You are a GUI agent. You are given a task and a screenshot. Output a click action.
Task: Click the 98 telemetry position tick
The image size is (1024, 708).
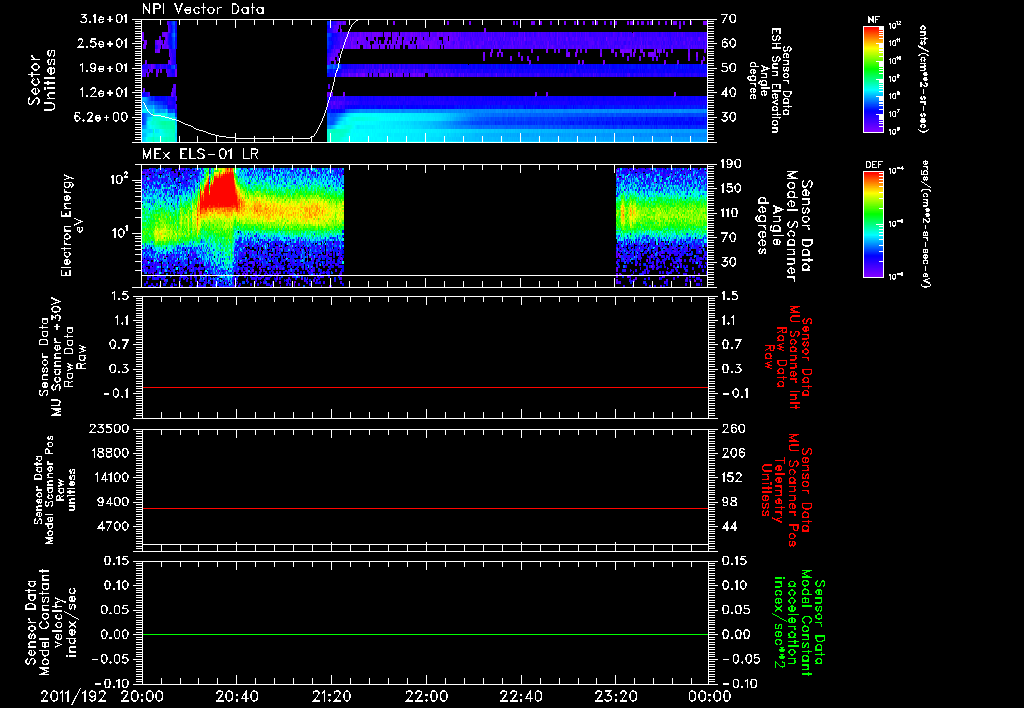point(729,502)
